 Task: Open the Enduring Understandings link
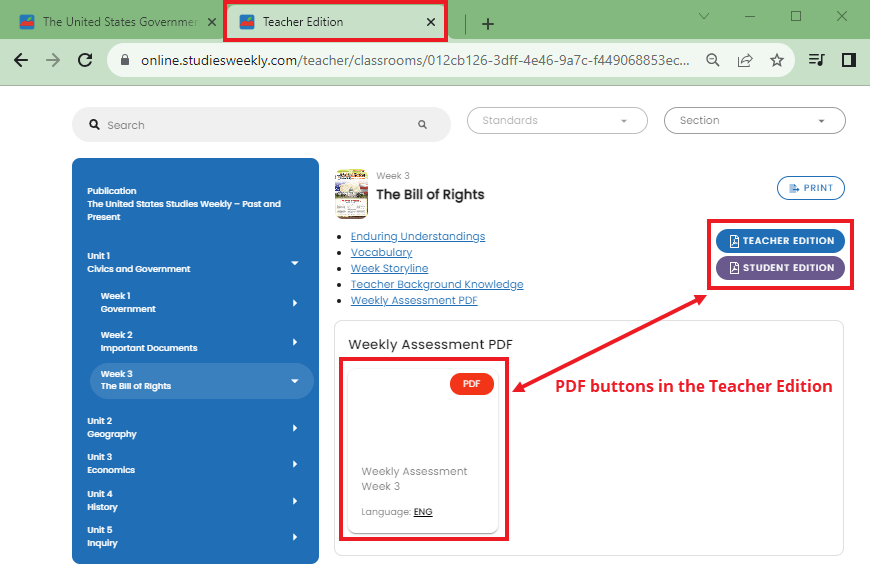click(418, 236)
